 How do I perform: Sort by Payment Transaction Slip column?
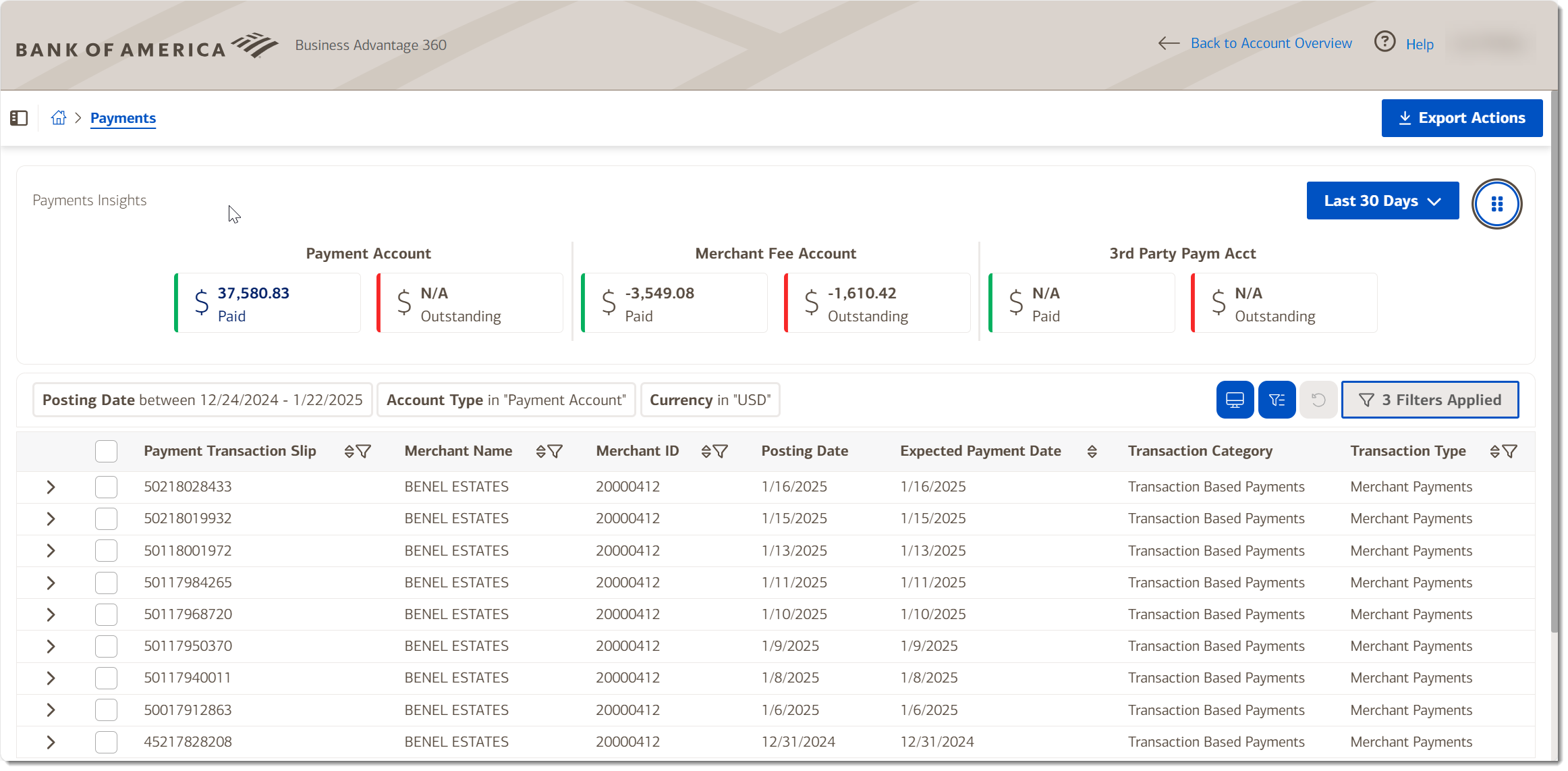point(349,452)
